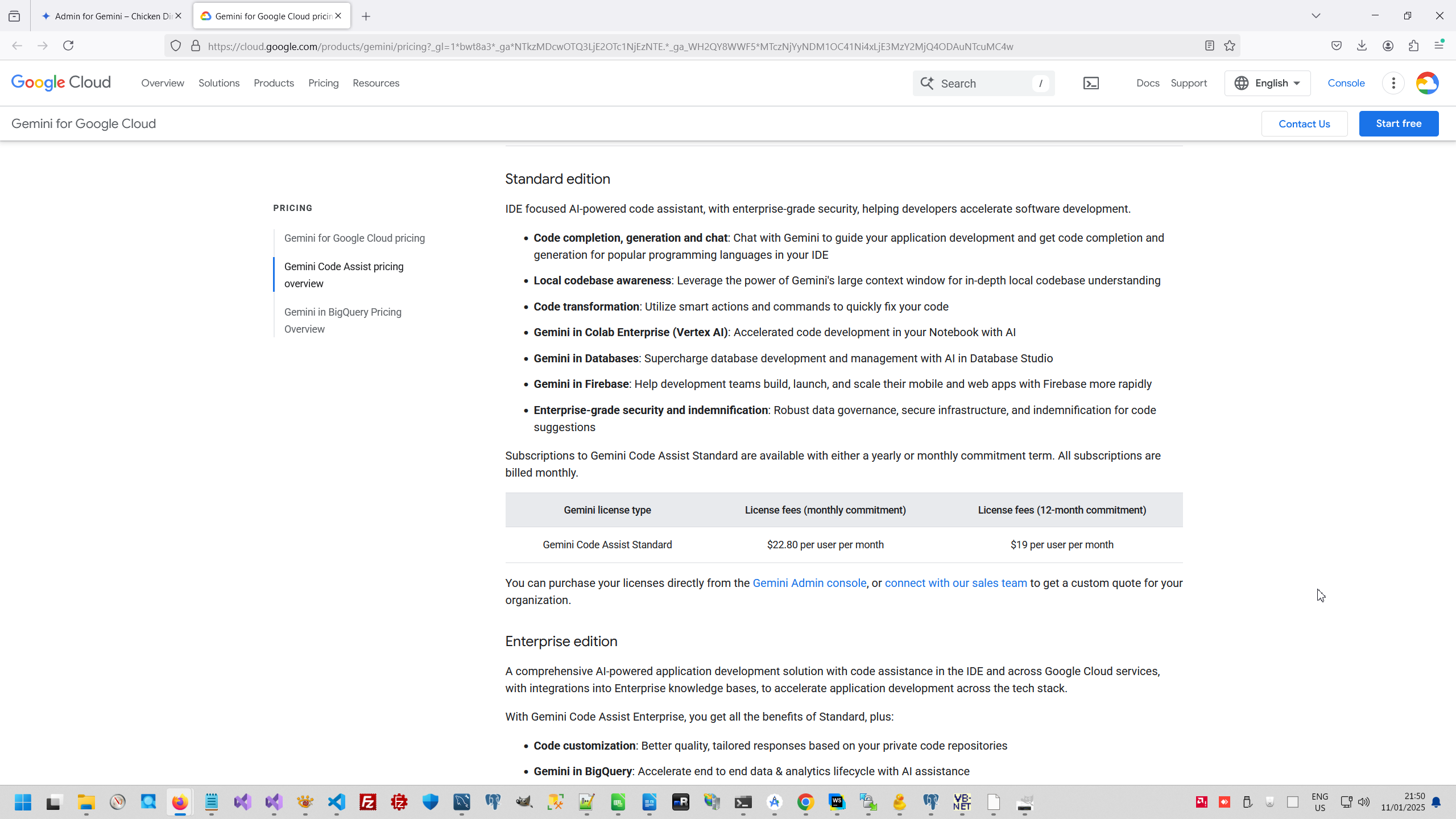Image resolution: width=1456 pixels, height=819 pixels.
Task: Bookmark this page with star icon
Action: click(1230, 46)
